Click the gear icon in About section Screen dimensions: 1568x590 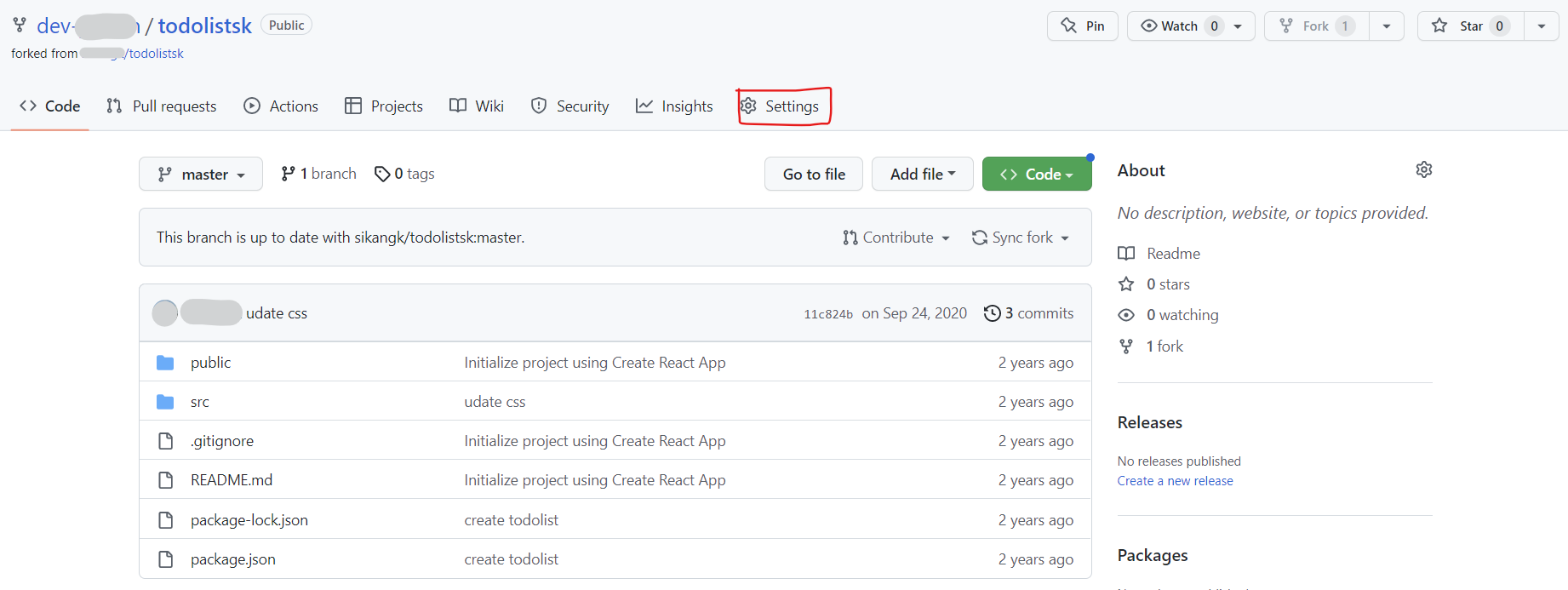point(1423,169)
